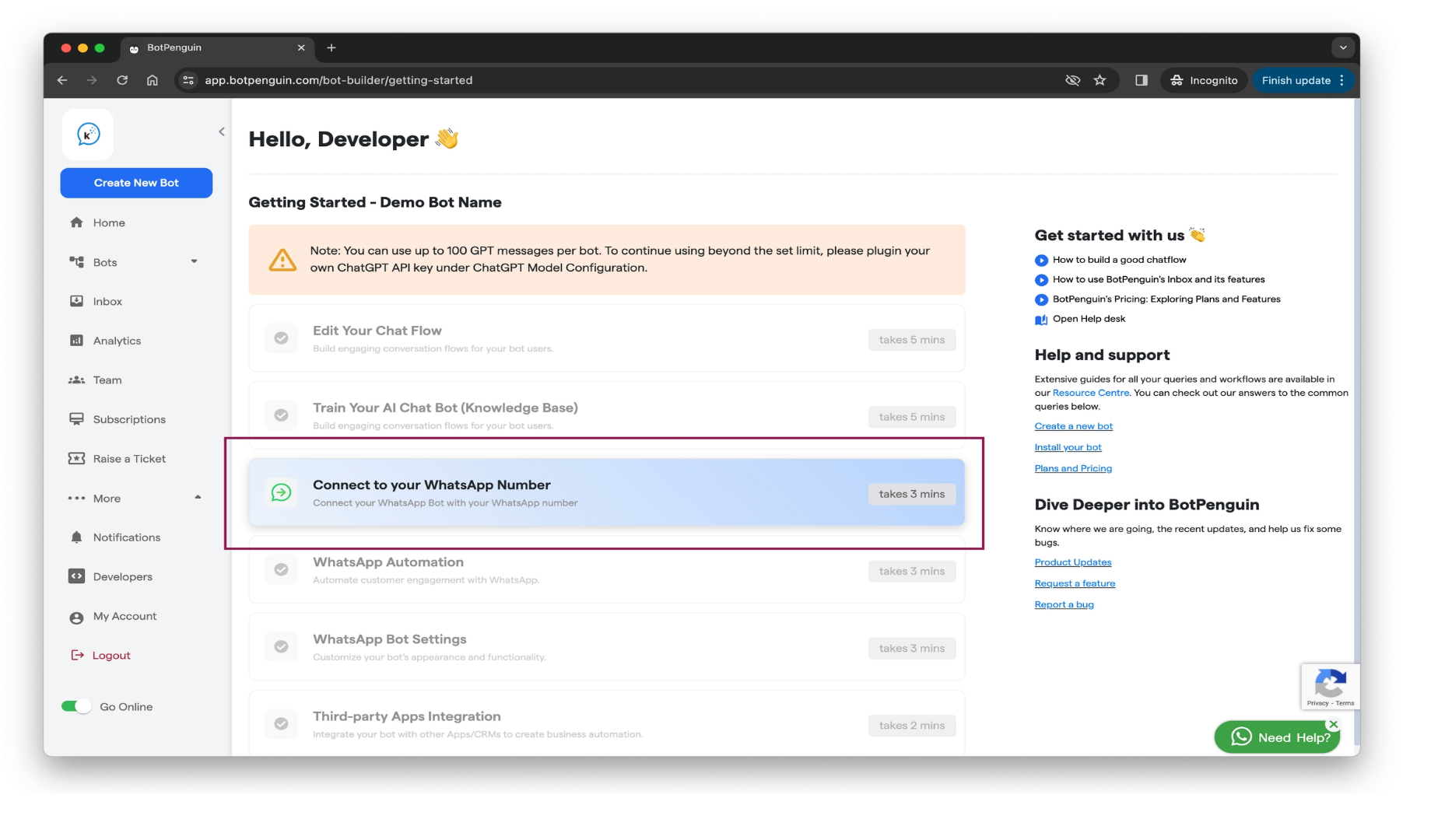
Task: Click the More menu item
Action: coord(107,499)
